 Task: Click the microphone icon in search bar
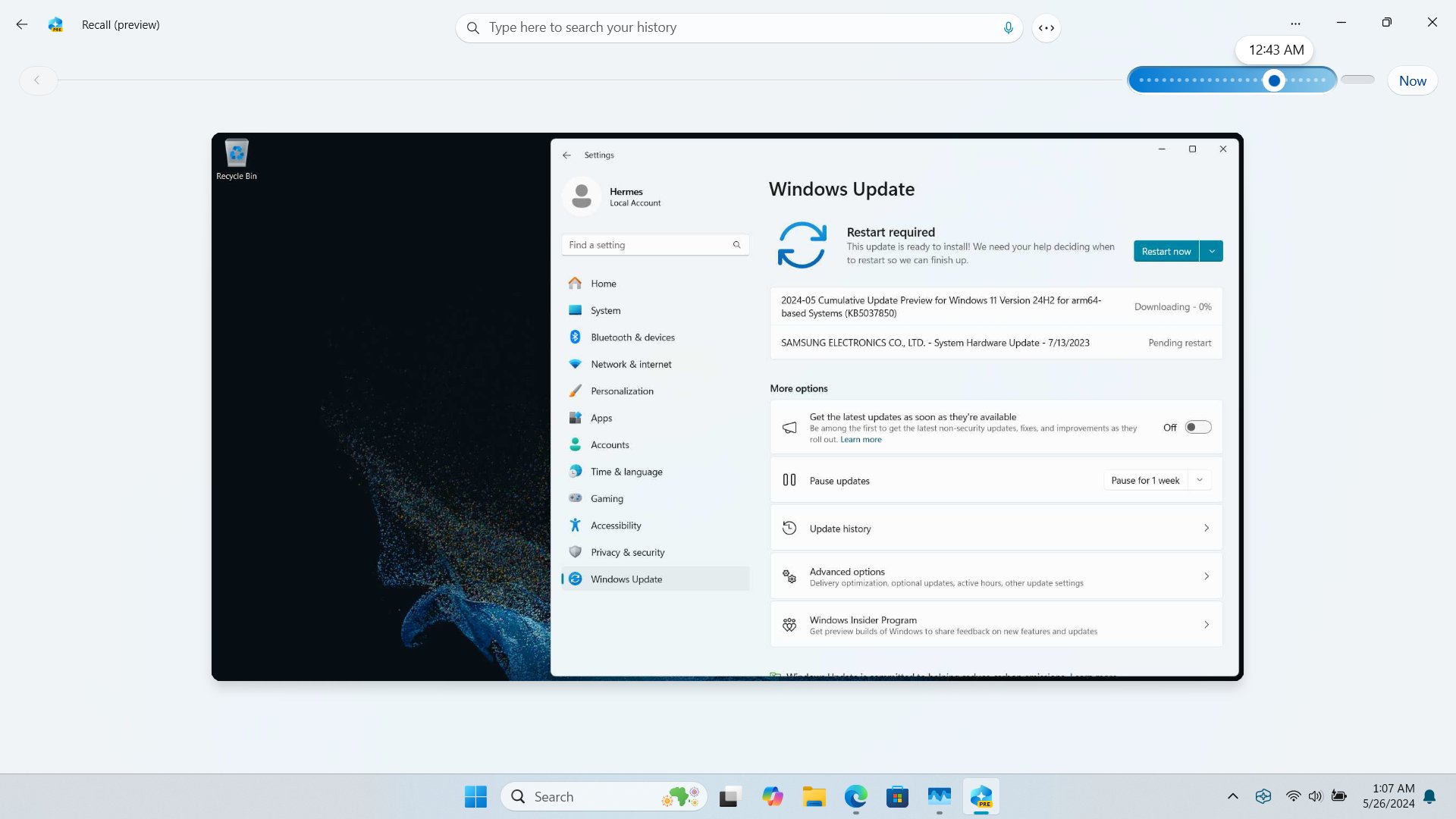tap(1008, 27)
